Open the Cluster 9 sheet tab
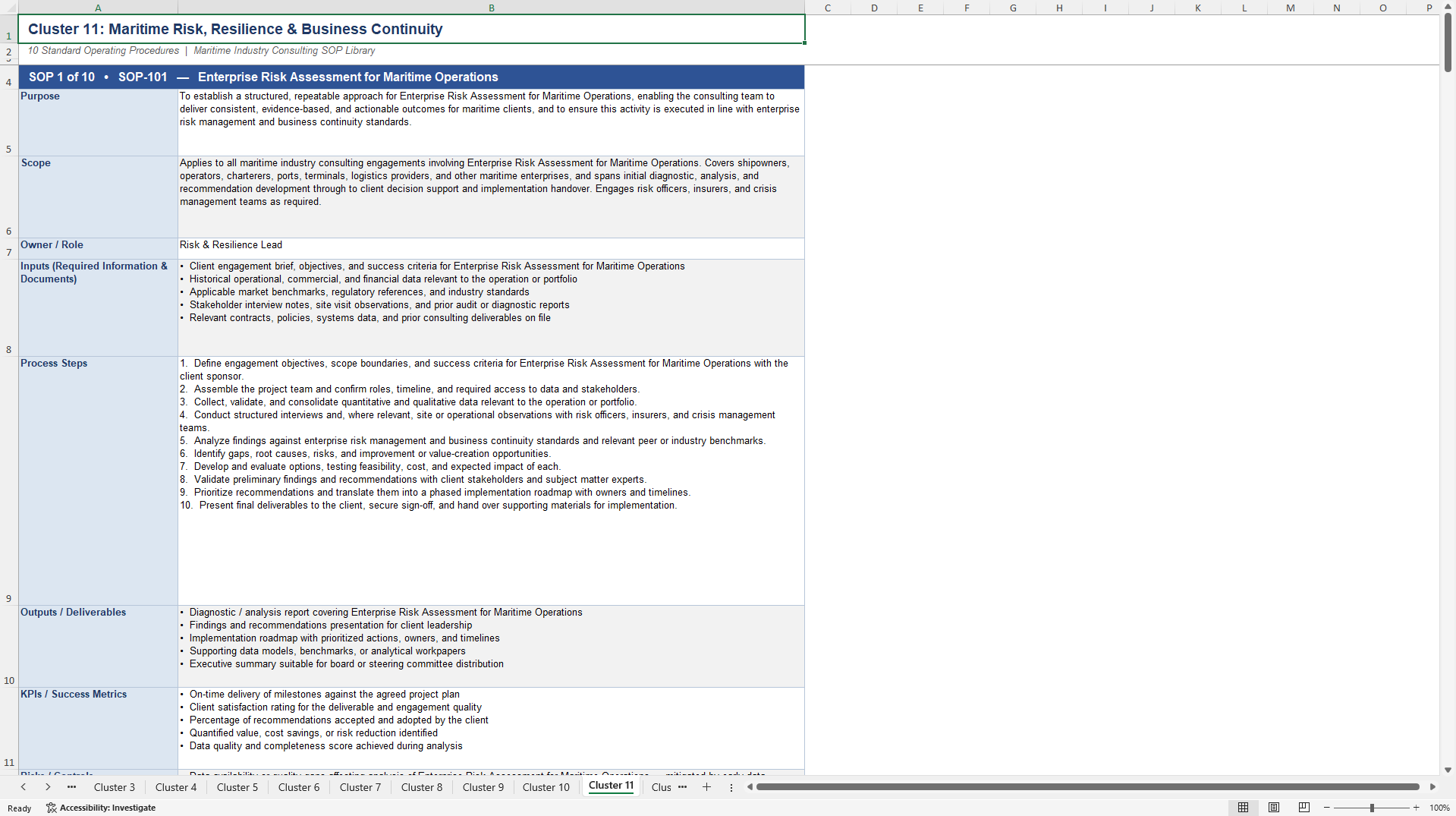This screenshot has width=1456, height=816. (483, 787)
